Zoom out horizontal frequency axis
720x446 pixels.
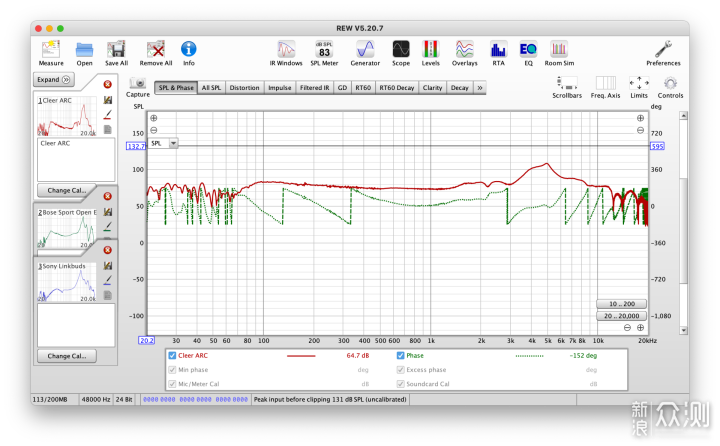(x=627, y=327)
